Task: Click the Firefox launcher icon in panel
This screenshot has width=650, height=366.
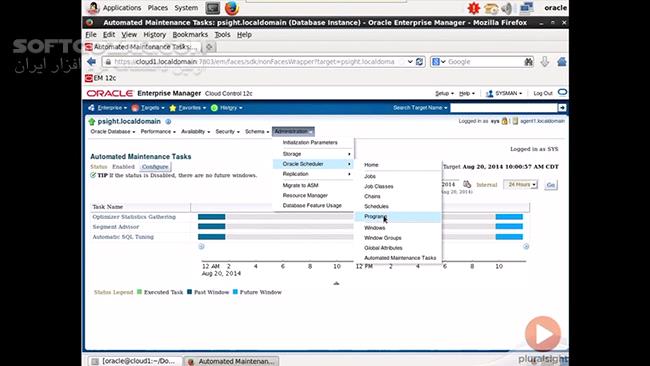Action: (x=232, y=8)
